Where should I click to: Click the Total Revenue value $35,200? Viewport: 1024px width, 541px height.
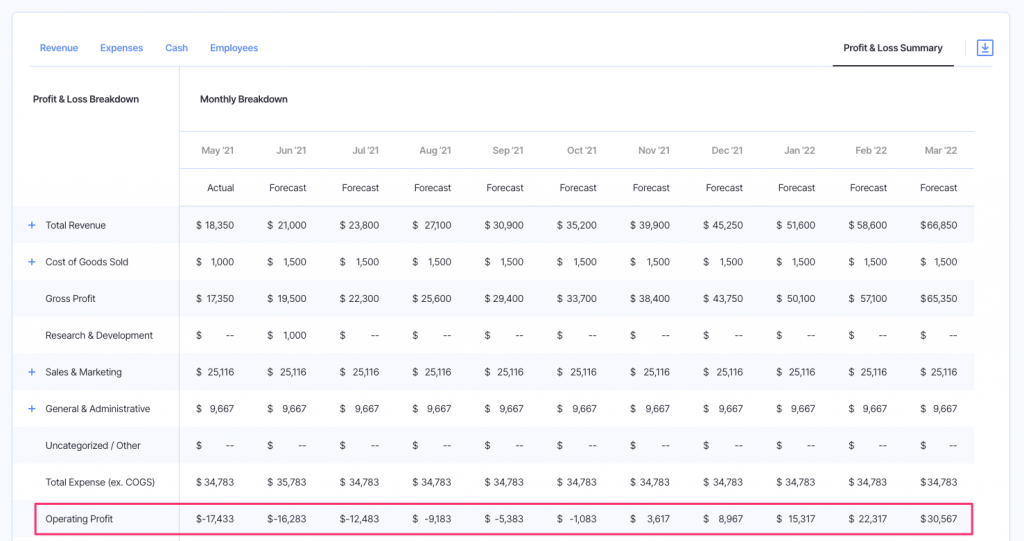click(x=577, y=225)
